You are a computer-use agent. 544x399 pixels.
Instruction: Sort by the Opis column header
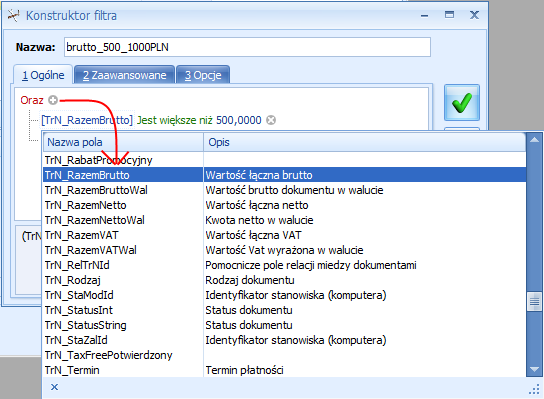click(x=364, y=142)
